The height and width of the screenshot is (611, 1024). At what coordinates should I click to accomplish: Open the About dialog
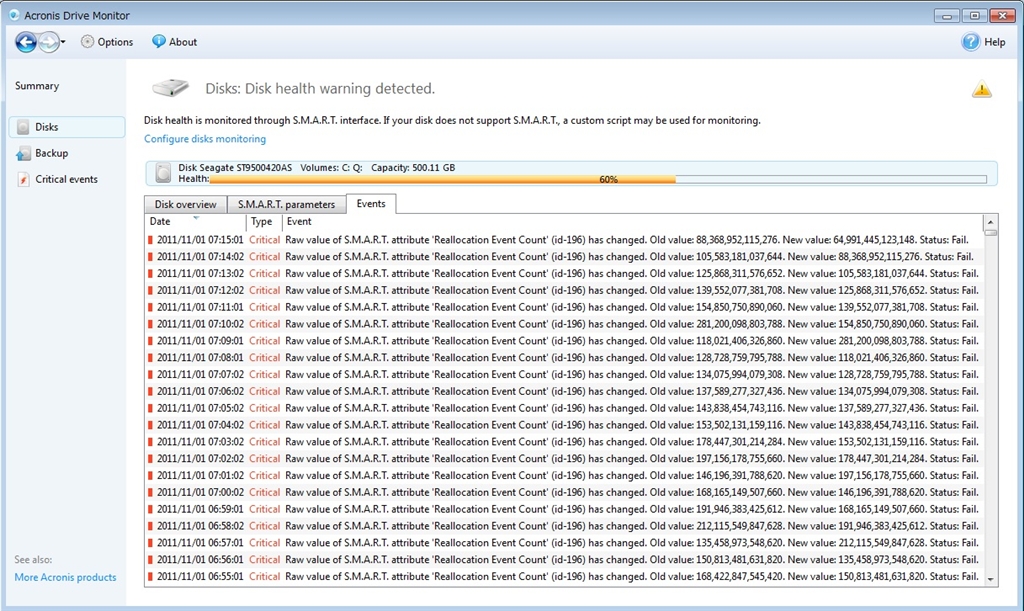tap(174, 42)
